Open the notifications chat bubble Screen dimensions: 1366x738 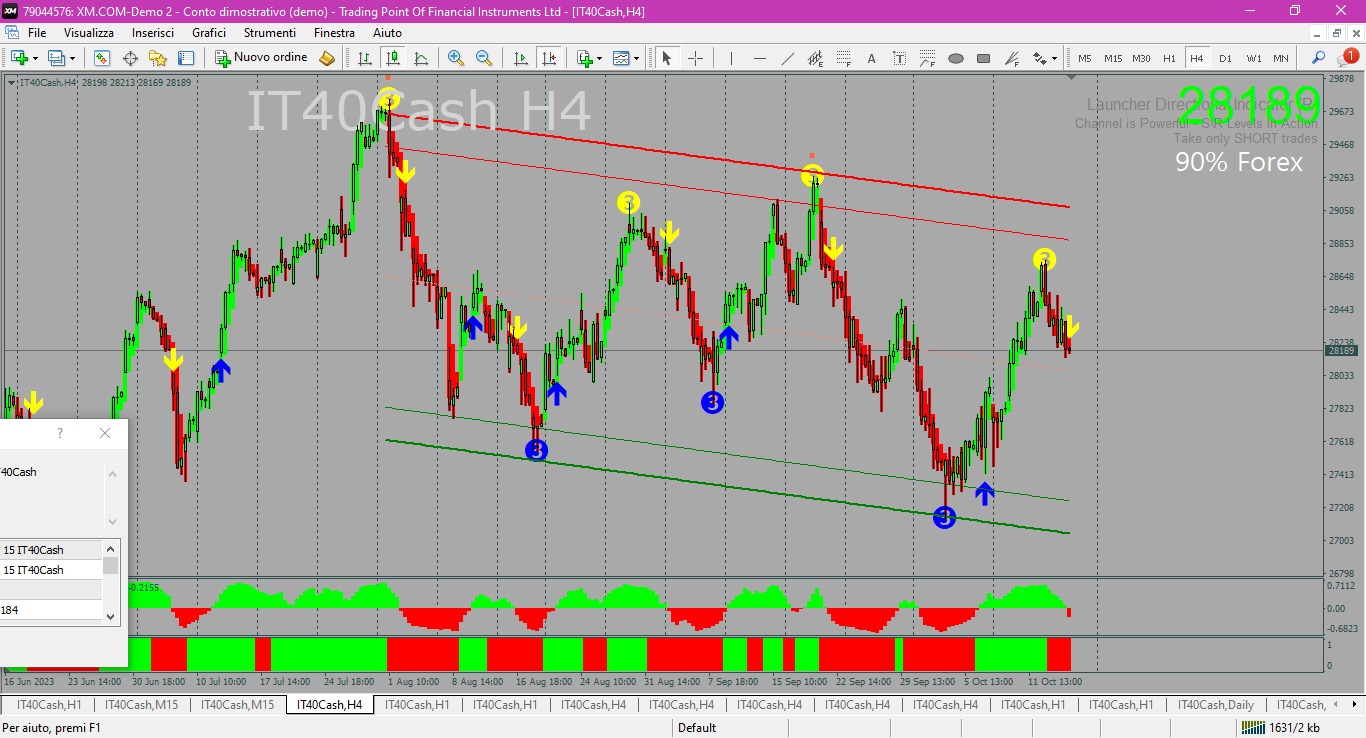pyautogui.click(x=1348, y=58)
